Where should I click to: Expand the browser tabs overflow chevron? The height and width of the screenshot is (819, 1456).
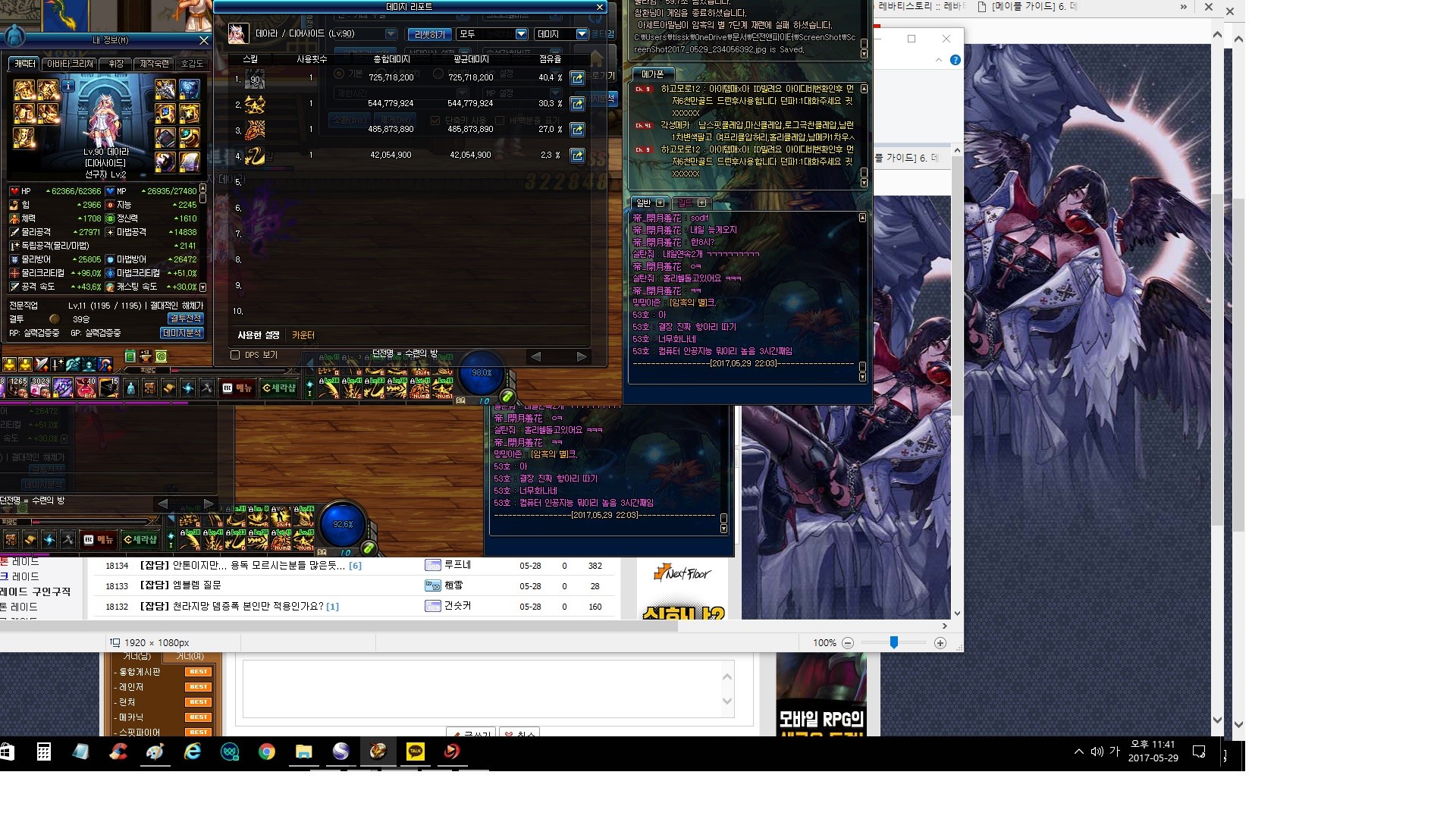(1184, 7)
